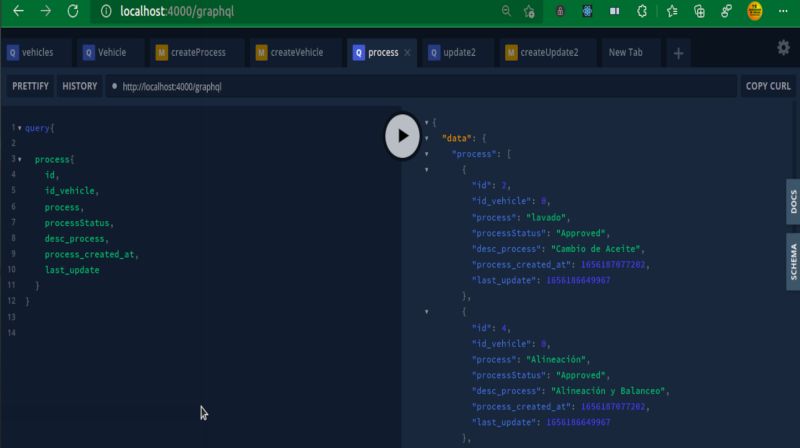The width and height of the screenshot is (800, 448).
Task: Open the lock extension icon
Action: (x=560, y=11)
